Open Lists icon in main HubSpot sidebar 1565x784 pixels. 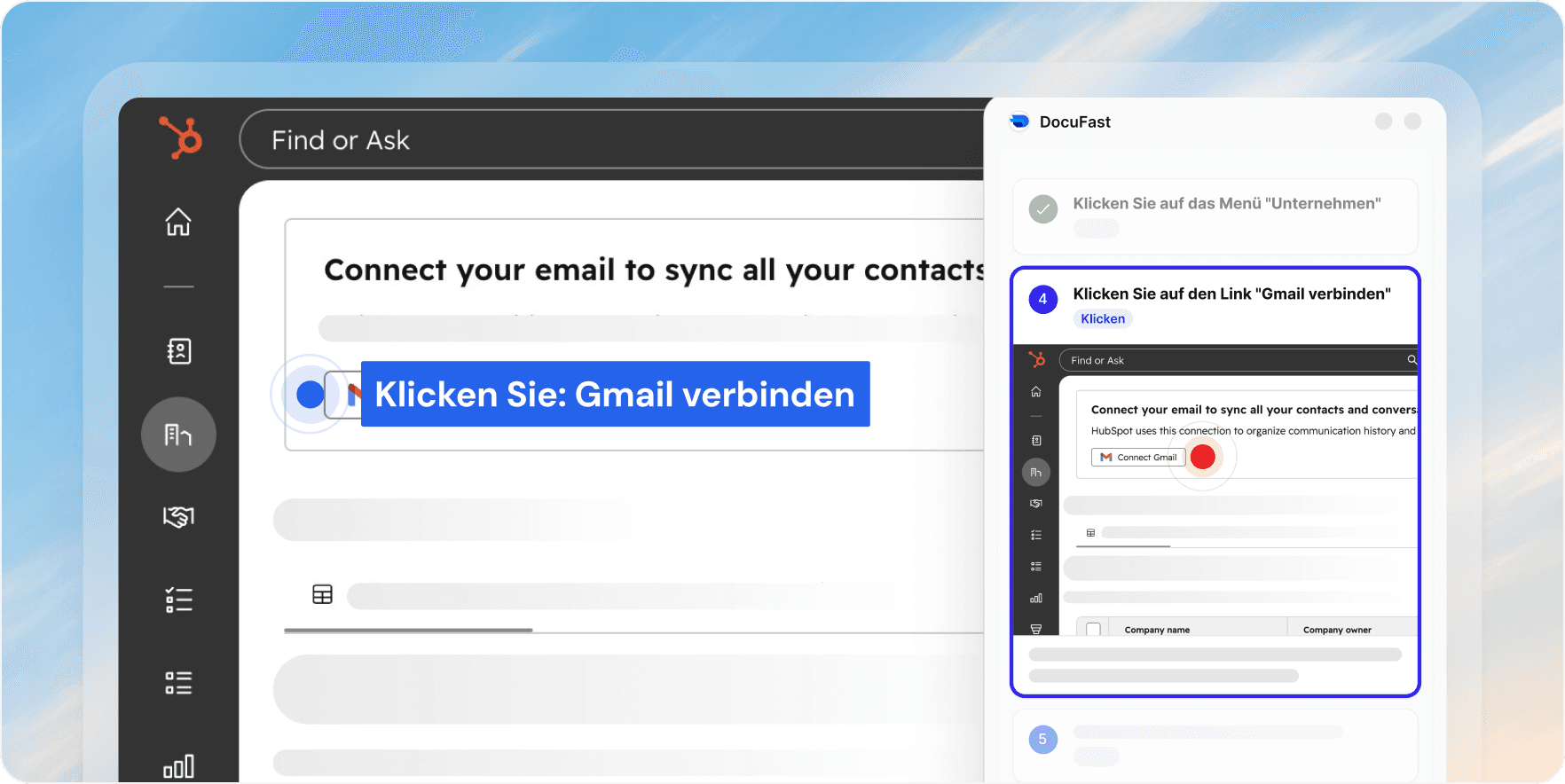178,682
